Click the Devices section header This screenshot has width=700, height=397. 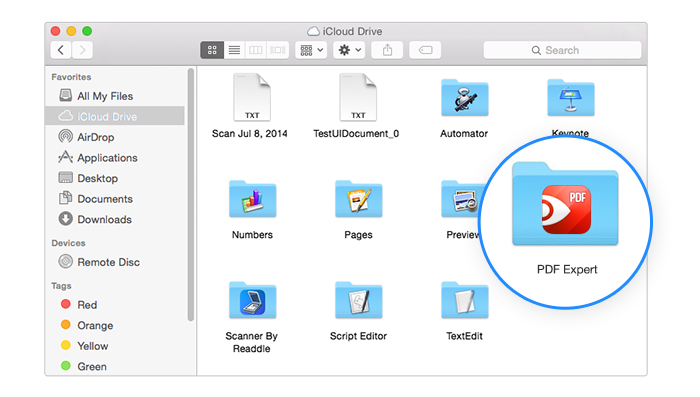point(68,243)
